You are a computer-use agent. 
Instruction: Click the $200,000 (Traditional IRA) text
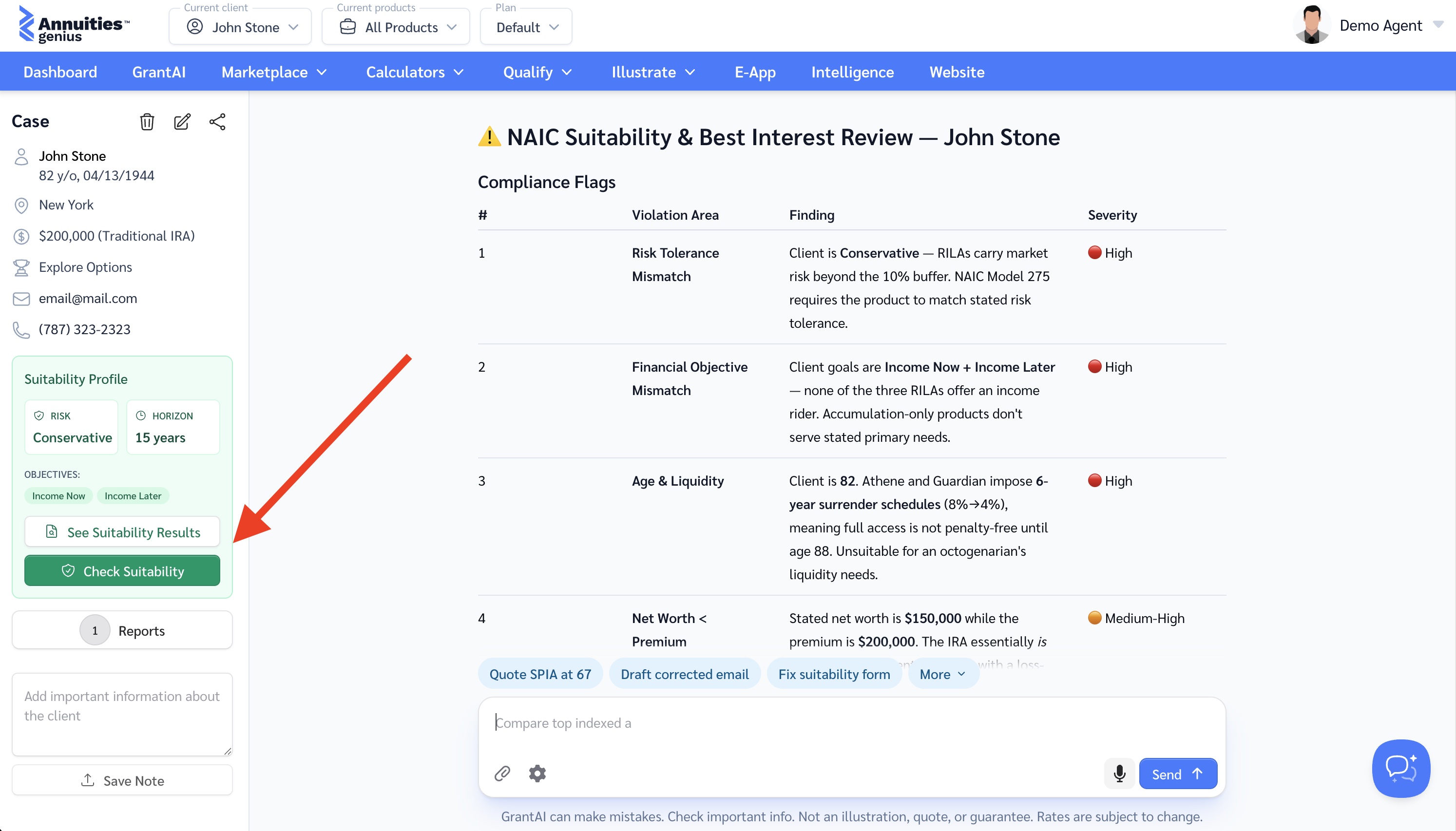(116, 236)
